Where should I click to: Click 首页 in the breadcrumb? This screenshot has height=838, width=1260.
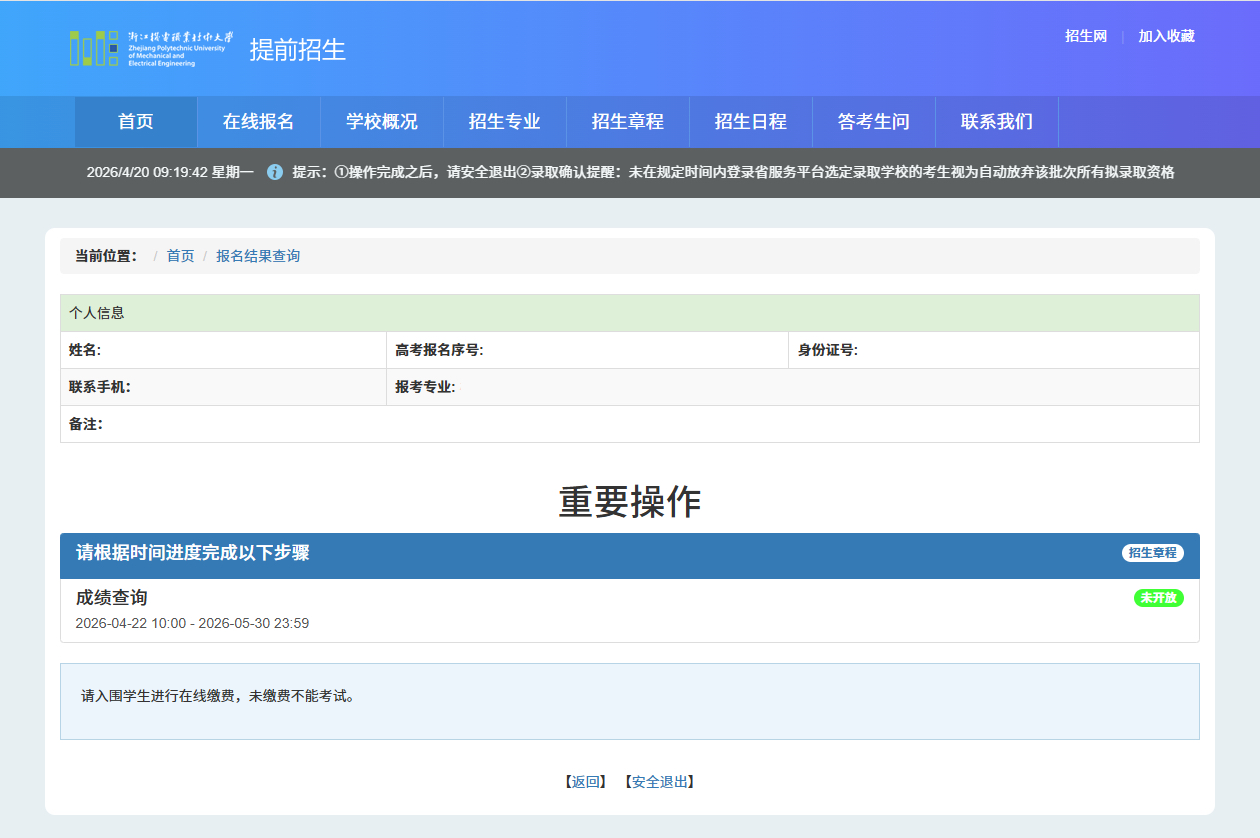(x=180, y=256)
